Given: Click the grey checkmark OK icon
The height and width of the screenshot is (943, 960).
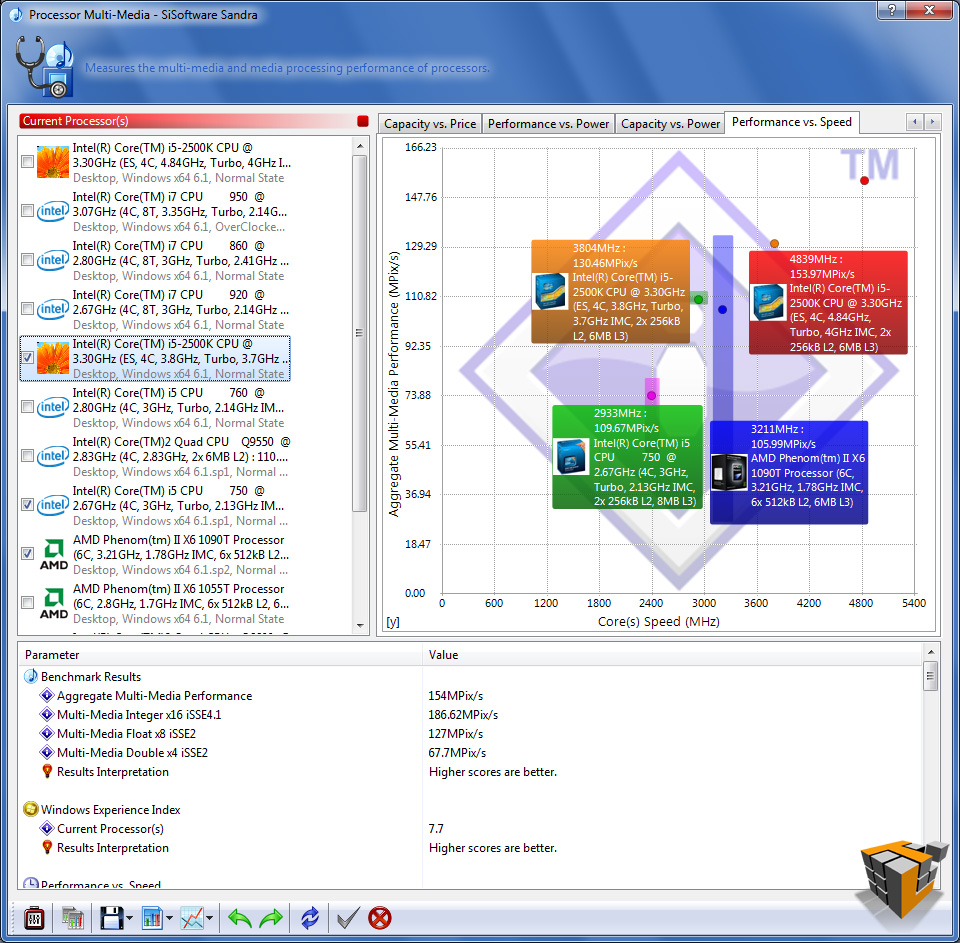Looking at the screenshot, I should [x=348, y=919].
